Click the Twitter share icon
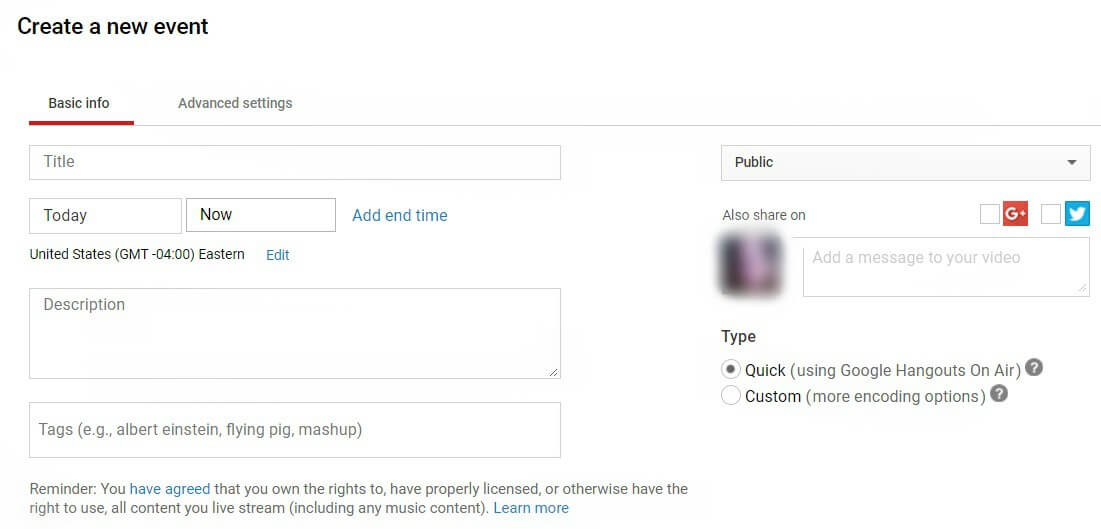The image size is (1101, 529). [x=1077, y=214]
